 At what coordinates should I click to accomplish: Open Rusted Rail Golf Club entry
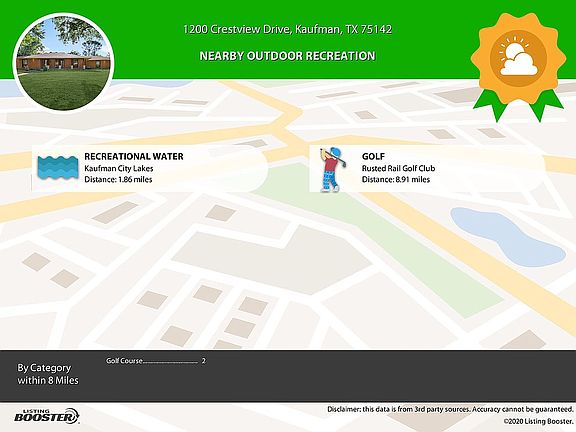398,168
